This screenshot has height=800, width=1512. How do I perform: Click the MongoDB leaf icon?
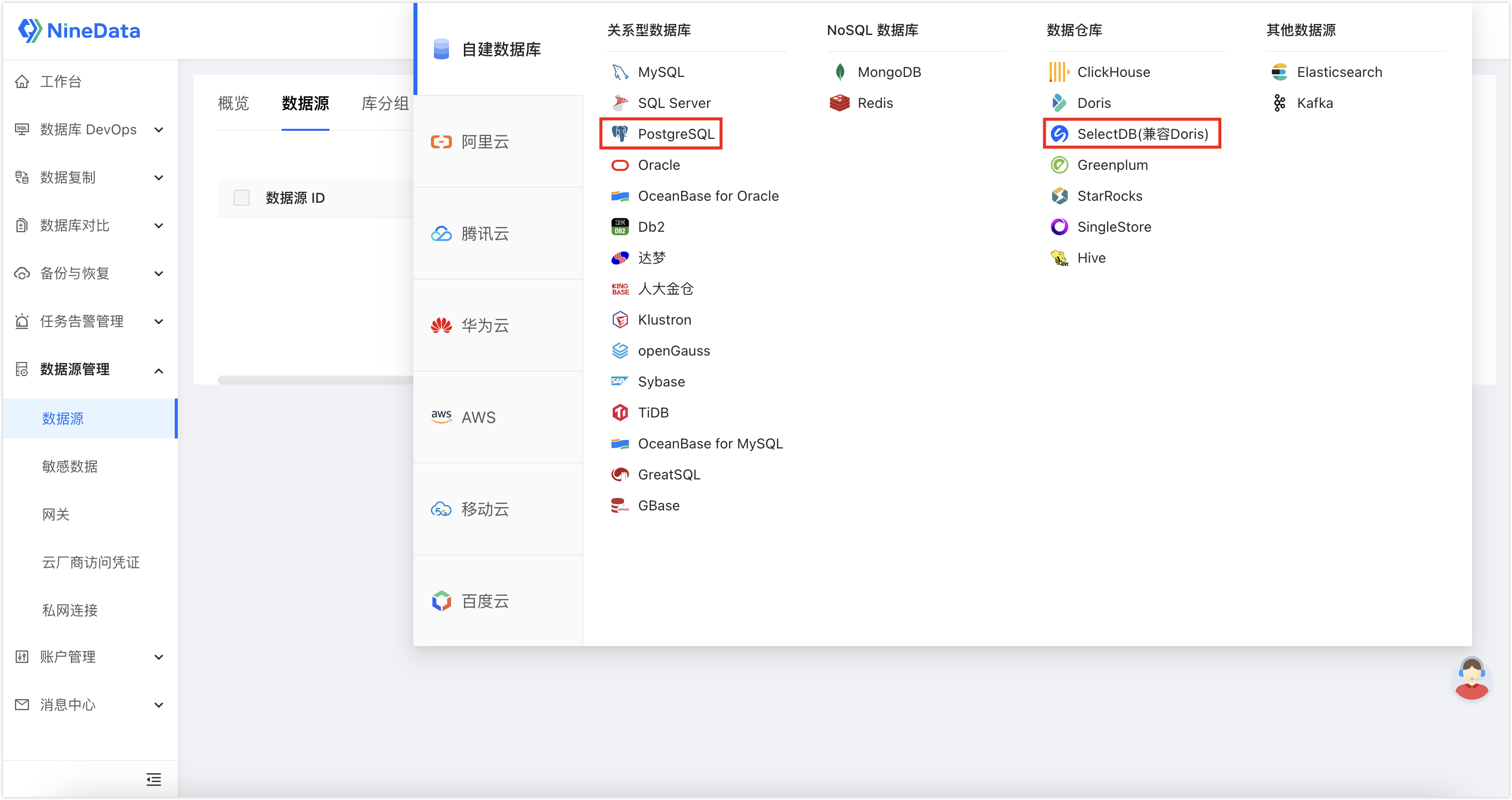840,72
